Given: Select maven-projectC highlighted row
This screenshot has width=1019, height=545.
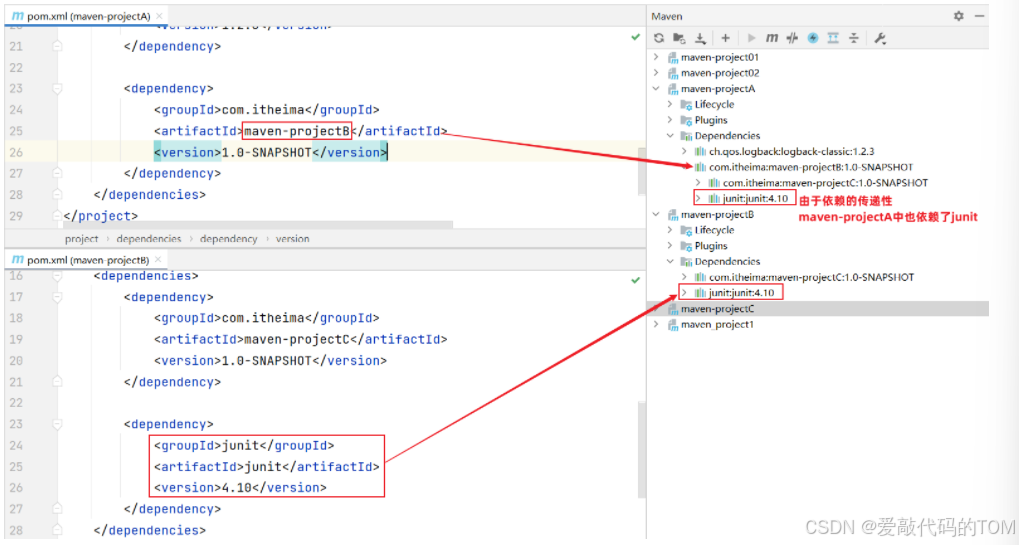Looking at the screenshot, I should [x=819, y=309].
